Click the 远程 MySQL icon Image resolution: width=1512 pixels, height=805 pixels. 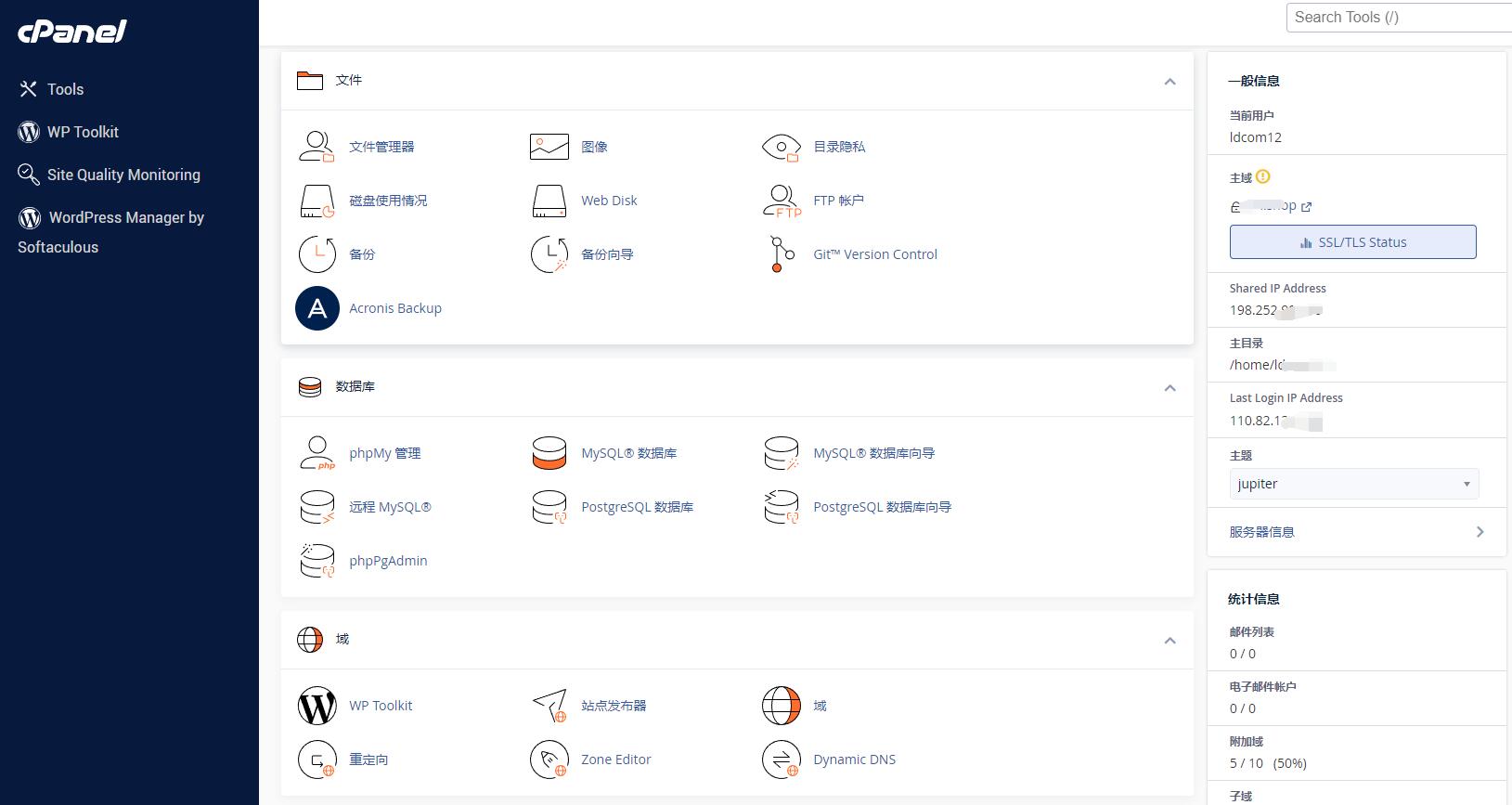pyautogui.click(x=317, y=507)
